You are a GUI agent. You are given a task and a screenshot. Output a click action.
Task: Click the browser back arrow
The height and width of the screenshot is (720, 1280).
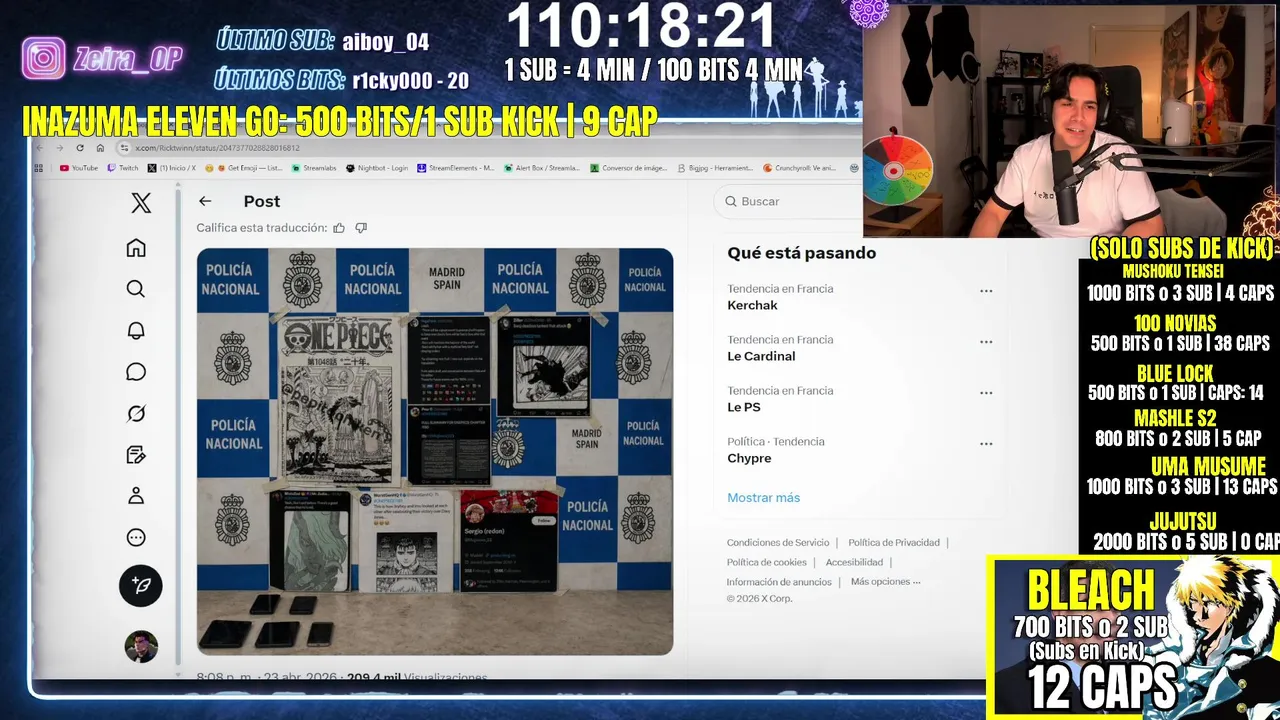tap(40, 148)
